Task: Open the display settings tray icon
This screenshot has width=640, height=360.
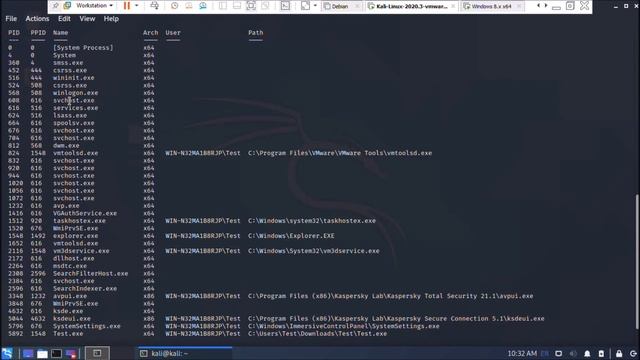Action: [558, 353]
